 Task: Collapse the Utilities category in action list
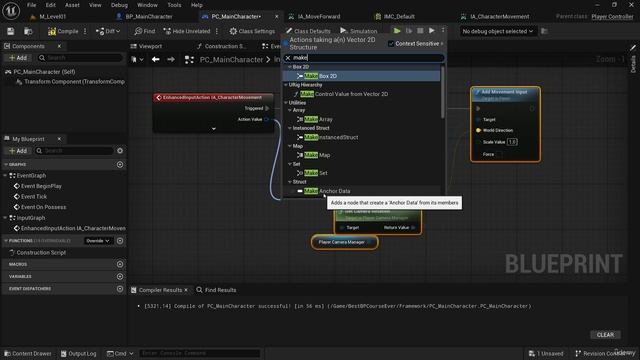click(286, 103)
